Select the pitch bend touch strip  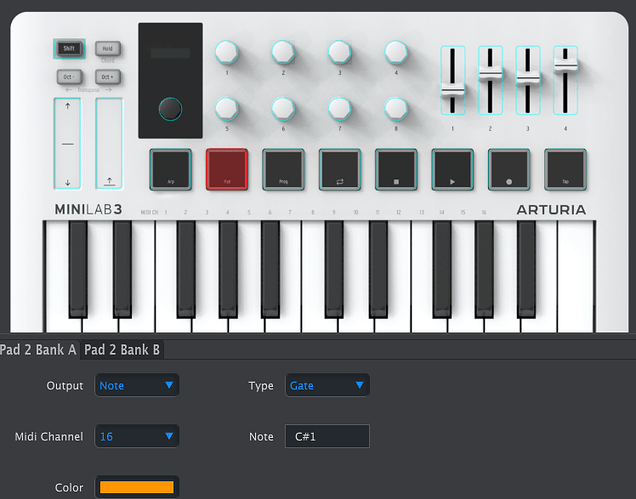[x=67, y=143]
